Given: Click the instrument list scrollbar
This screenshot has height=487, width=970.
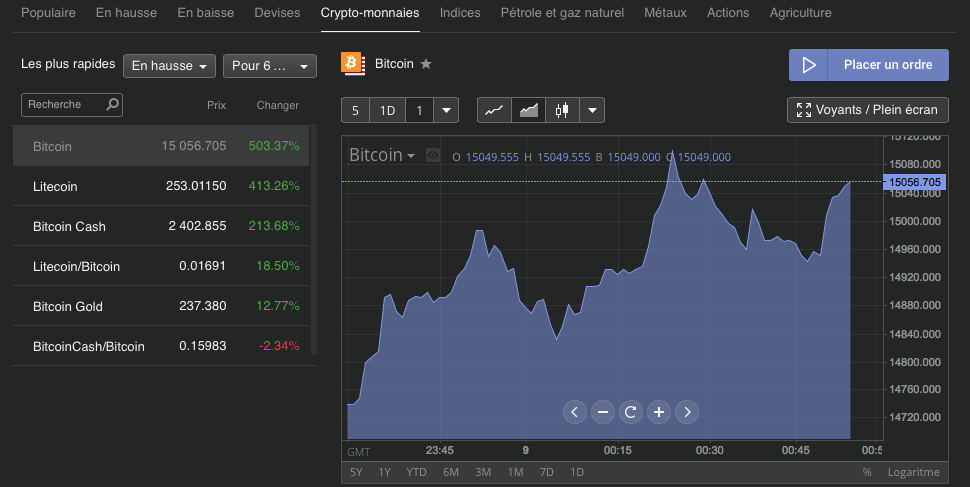Looking at the screenshot, I should (314, 240).
